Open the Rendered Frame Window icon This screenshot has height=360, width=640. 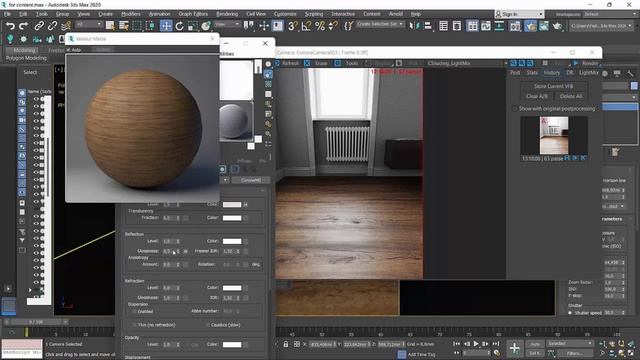point(543,26)
